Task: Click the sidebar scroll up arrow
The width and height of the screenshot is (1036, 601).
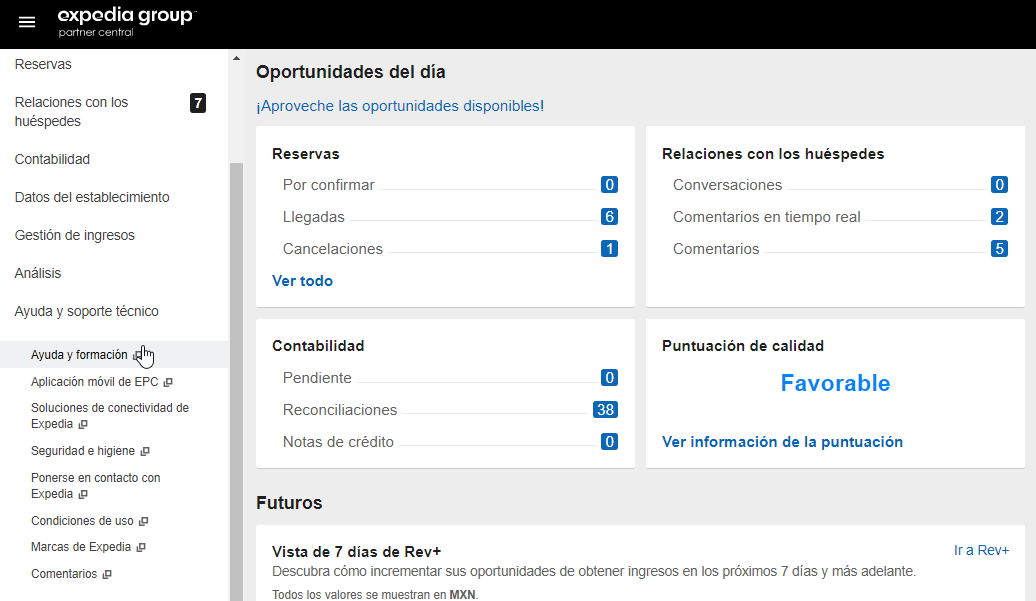Action: pyautogui.click(x=236, y=58)
